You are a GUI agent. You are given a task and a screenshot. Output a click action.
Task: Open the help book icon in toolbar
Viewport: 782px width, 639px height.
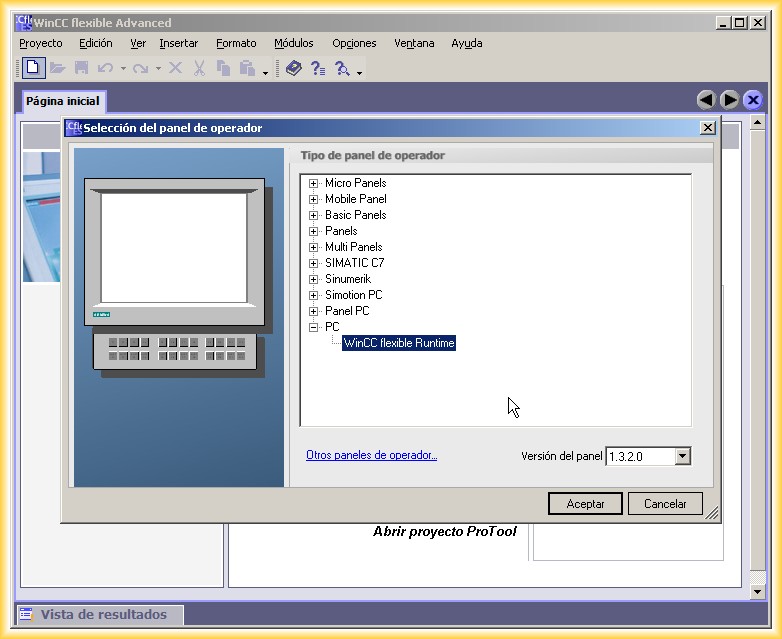pyautogui.click(x=293, y=68)
